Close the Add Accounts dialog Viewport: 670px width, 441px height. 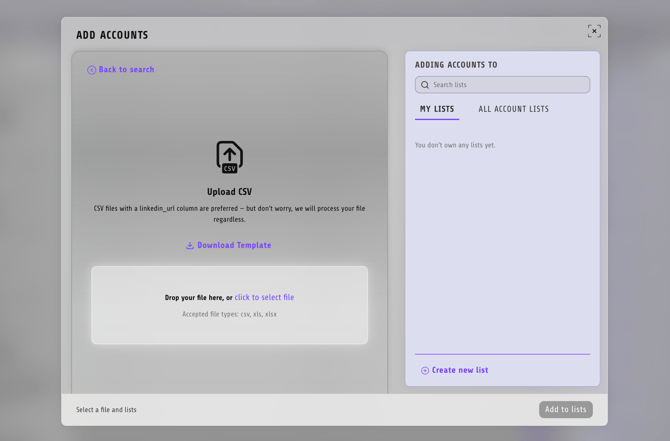tap(594, 31)
